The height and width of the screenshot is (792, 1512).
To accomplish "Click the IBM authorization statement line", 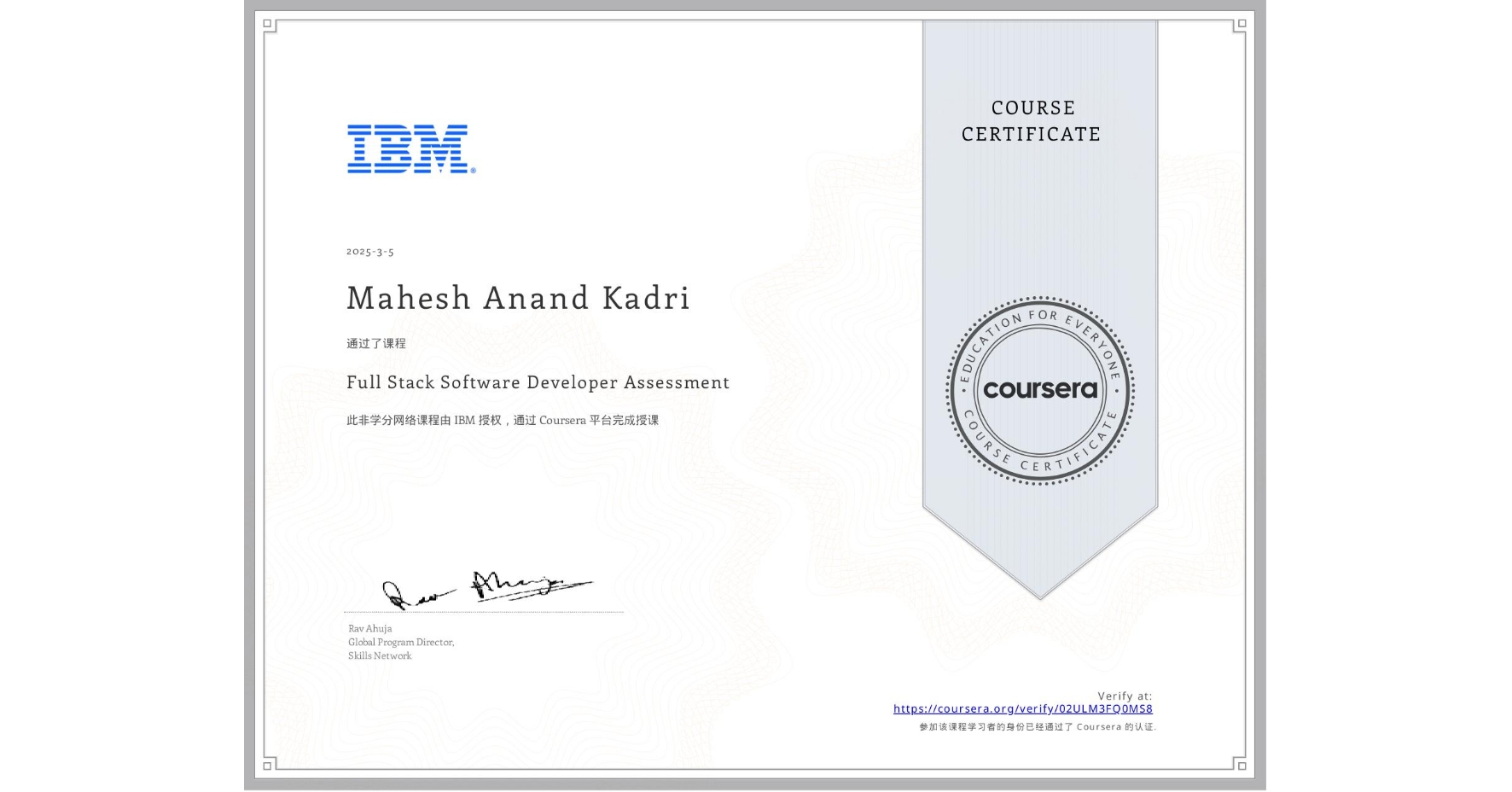I will tap(503, 419).
